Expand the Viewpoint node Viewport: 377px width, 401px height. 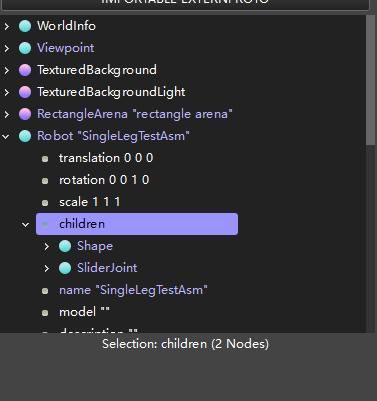point(7,48)
